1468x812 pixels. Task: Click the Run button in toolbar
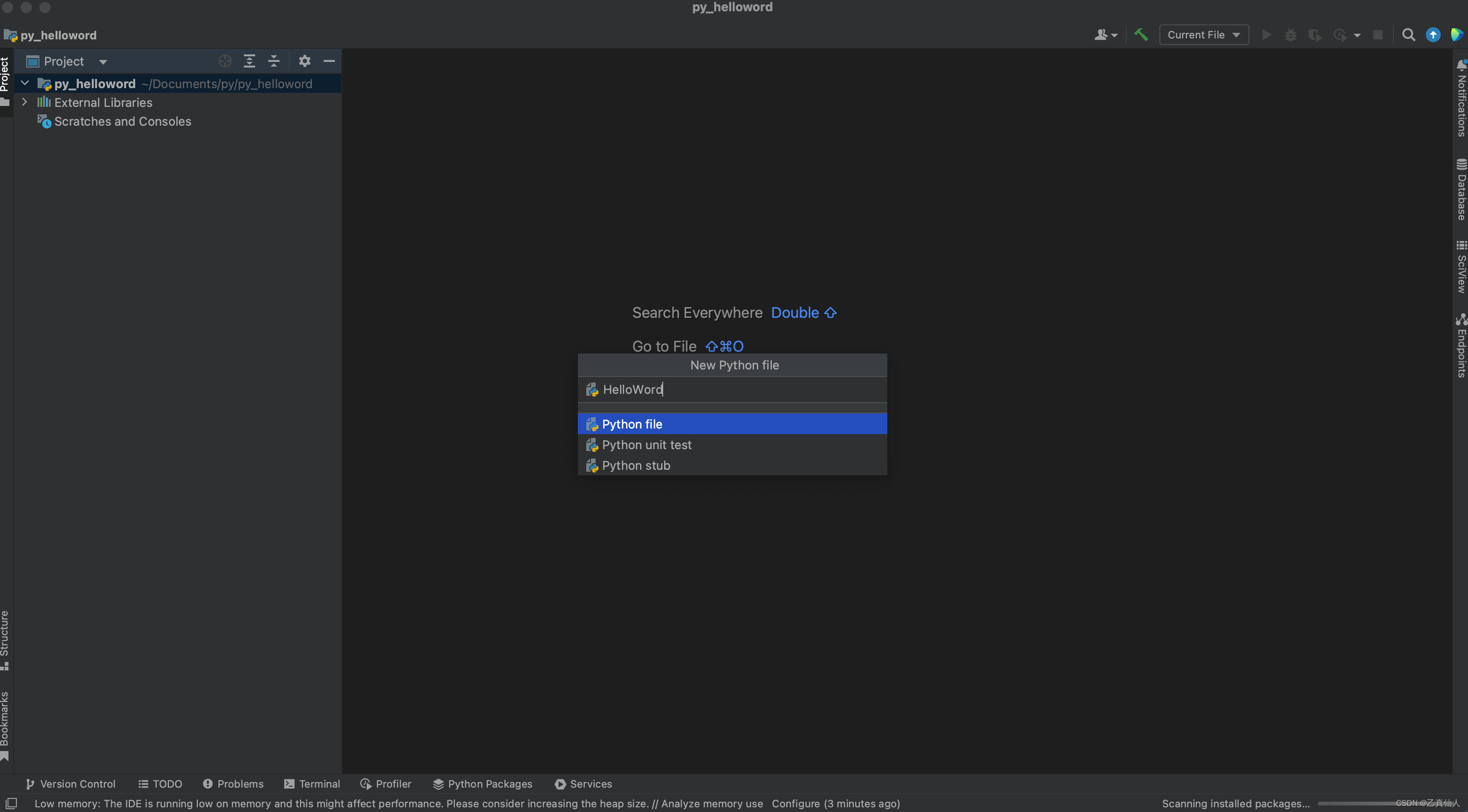click(1265, 35)
